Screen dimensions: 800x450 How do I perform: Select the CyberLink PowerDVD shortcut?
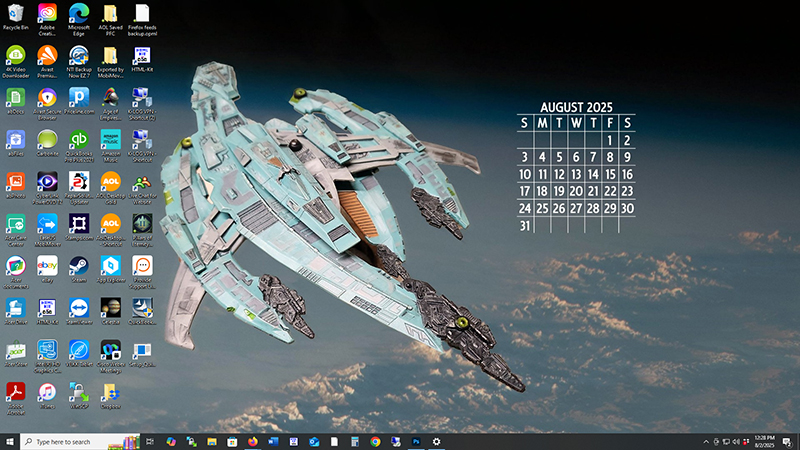click(x=47, y=188)
